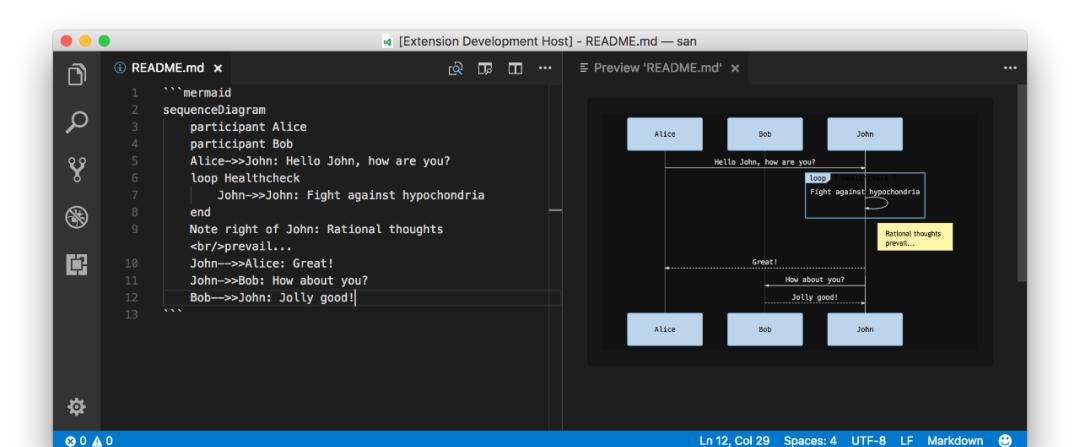This screenshot has width=1080, height=447.
Task: Click Ln 12, Col 29 in status bar
Action: 734,440
